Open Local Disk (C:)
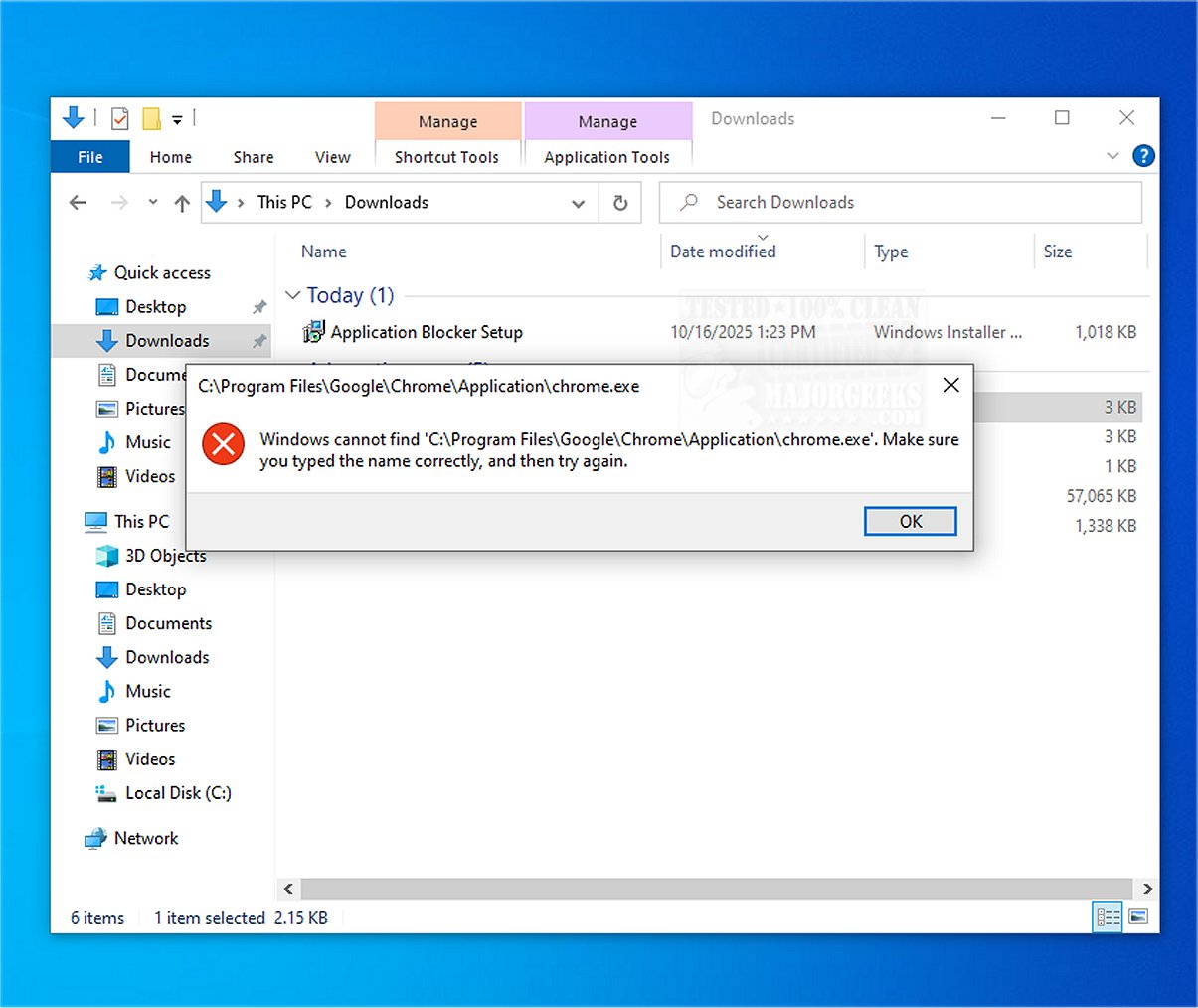The height and width of the screenshot is (1008, 1198). pyautogui.click(x=178, y=792)
